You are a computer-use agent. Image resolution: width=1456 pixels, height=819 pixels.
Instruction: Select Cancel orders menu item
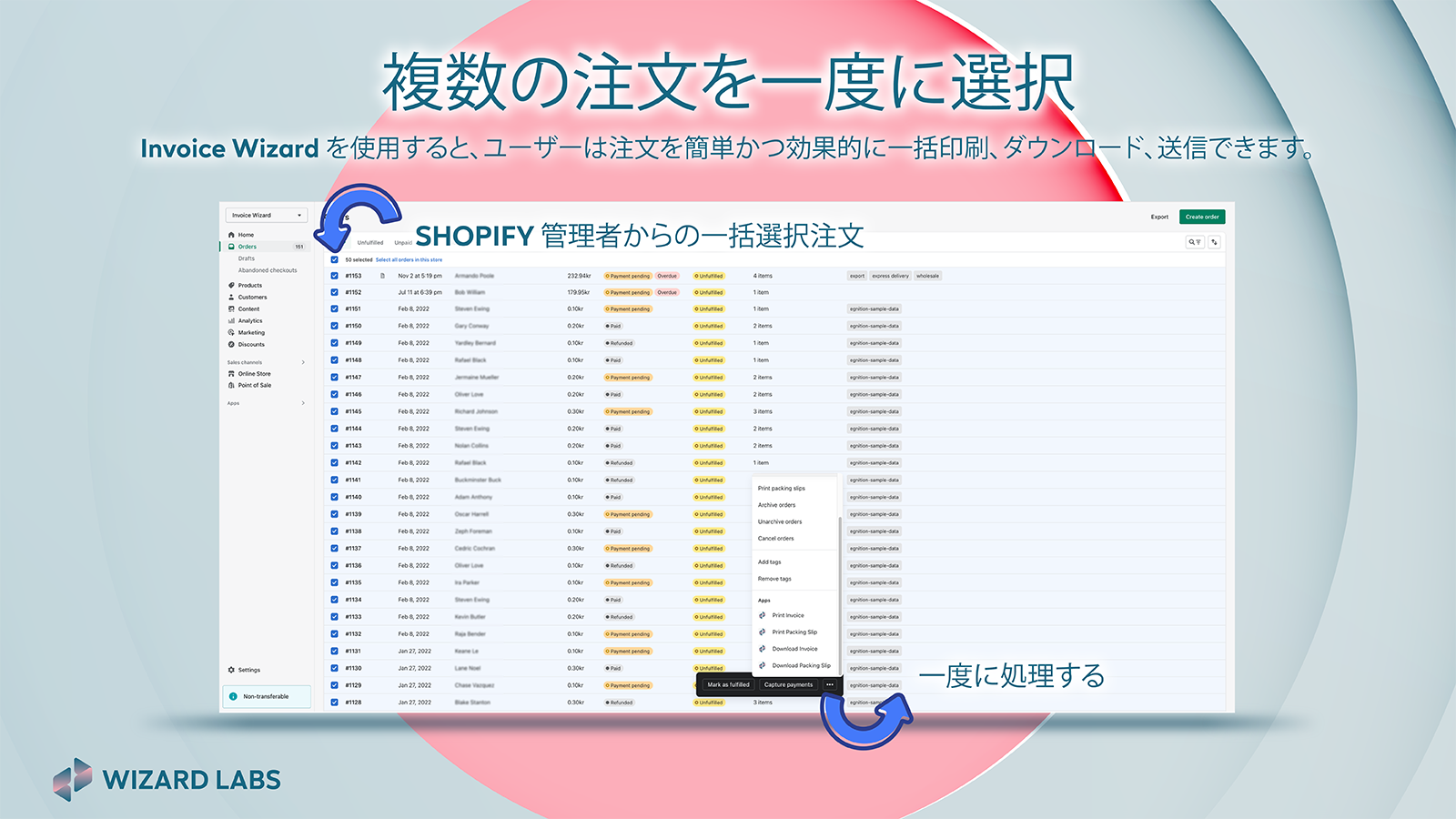[776, 539]
